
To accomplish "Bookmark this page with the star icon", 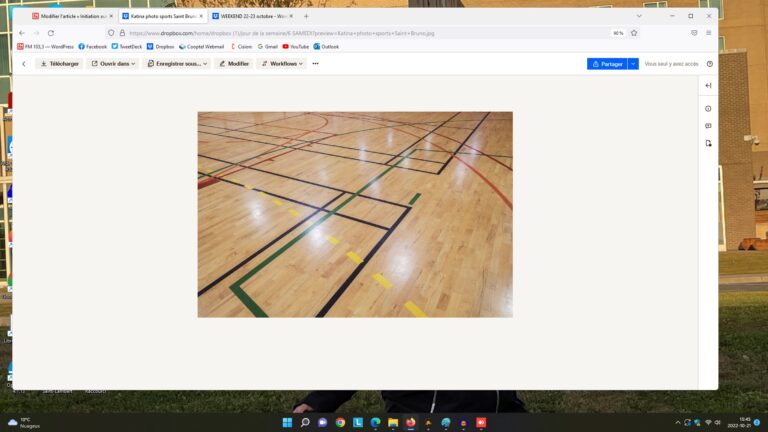I will (634, 33).
